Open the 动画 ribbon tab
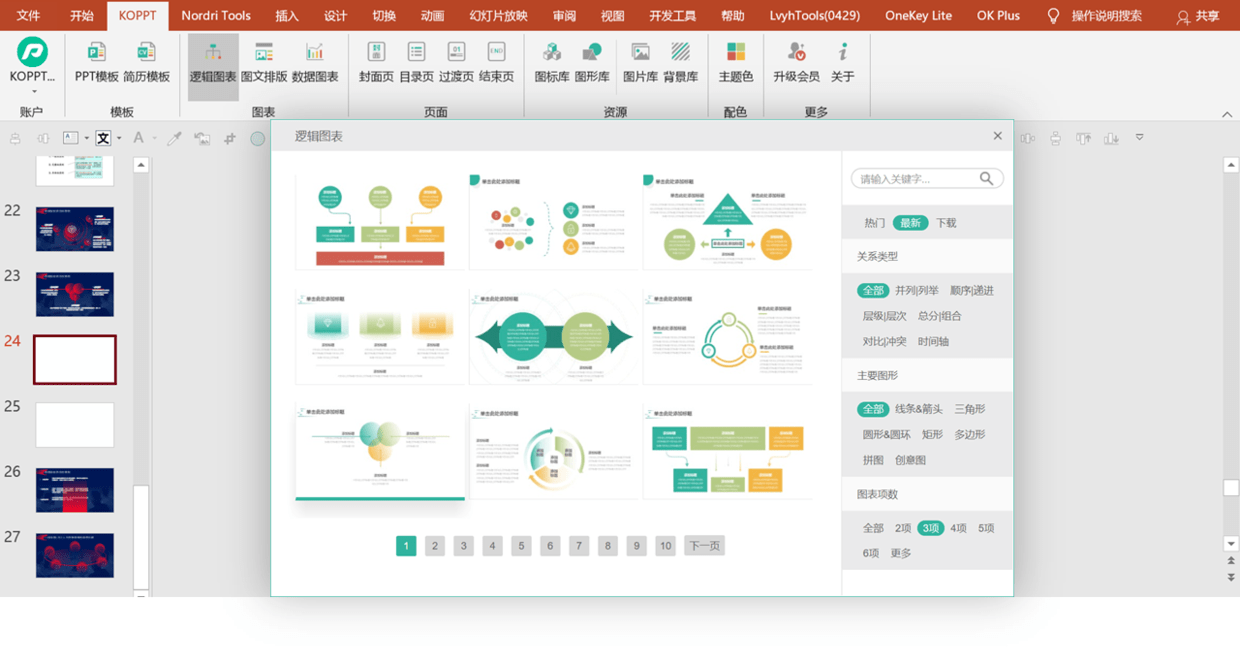Viewport: 1240px width, 662px height. 432,16
